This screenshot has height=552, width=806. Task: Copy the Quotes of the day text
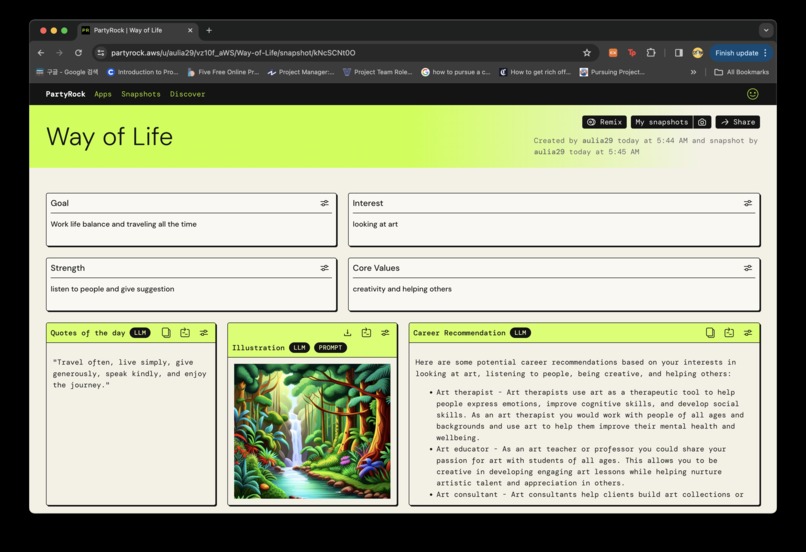point(166,333)
